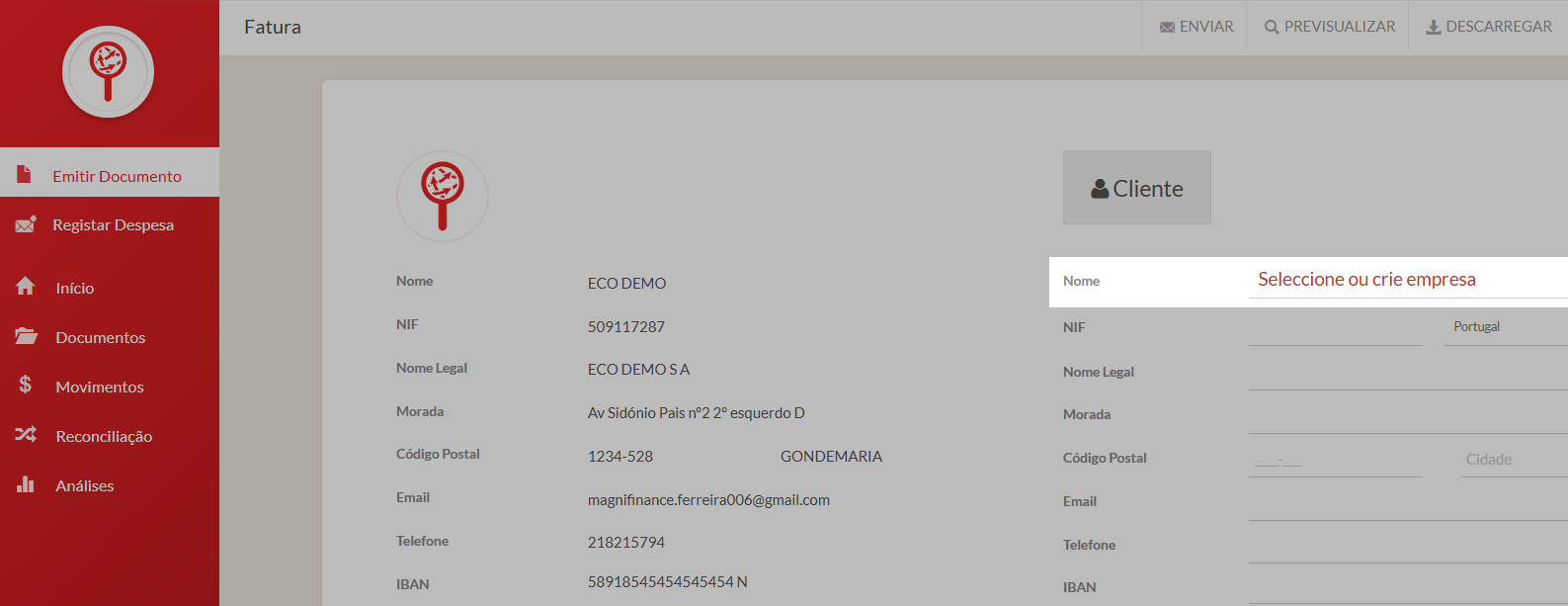Click the client NIF input field
1568x606 pixels.
1334,329
